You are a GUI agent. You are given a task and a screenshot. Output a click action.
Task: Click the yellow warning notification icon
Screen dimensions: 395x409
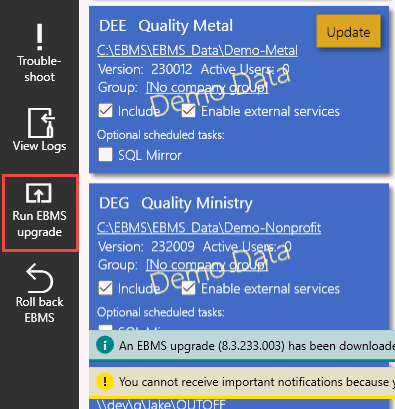tap(105, 381)
